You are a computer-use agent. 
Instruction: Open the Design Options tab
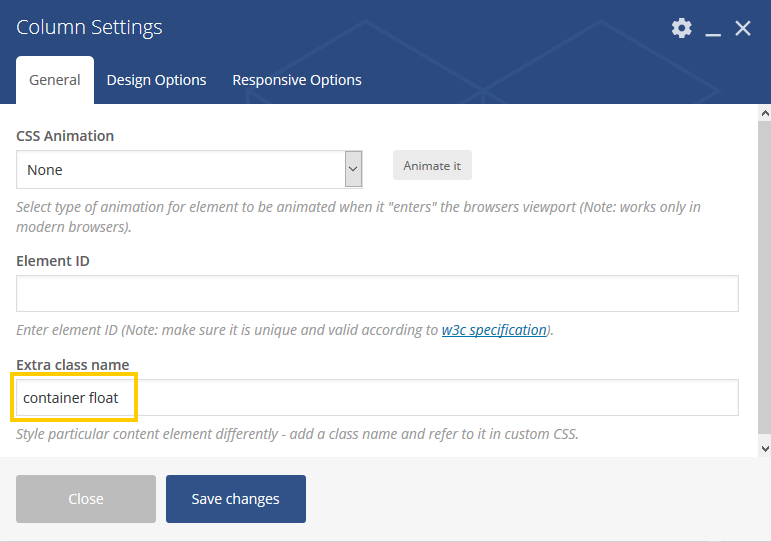point(156,80)
